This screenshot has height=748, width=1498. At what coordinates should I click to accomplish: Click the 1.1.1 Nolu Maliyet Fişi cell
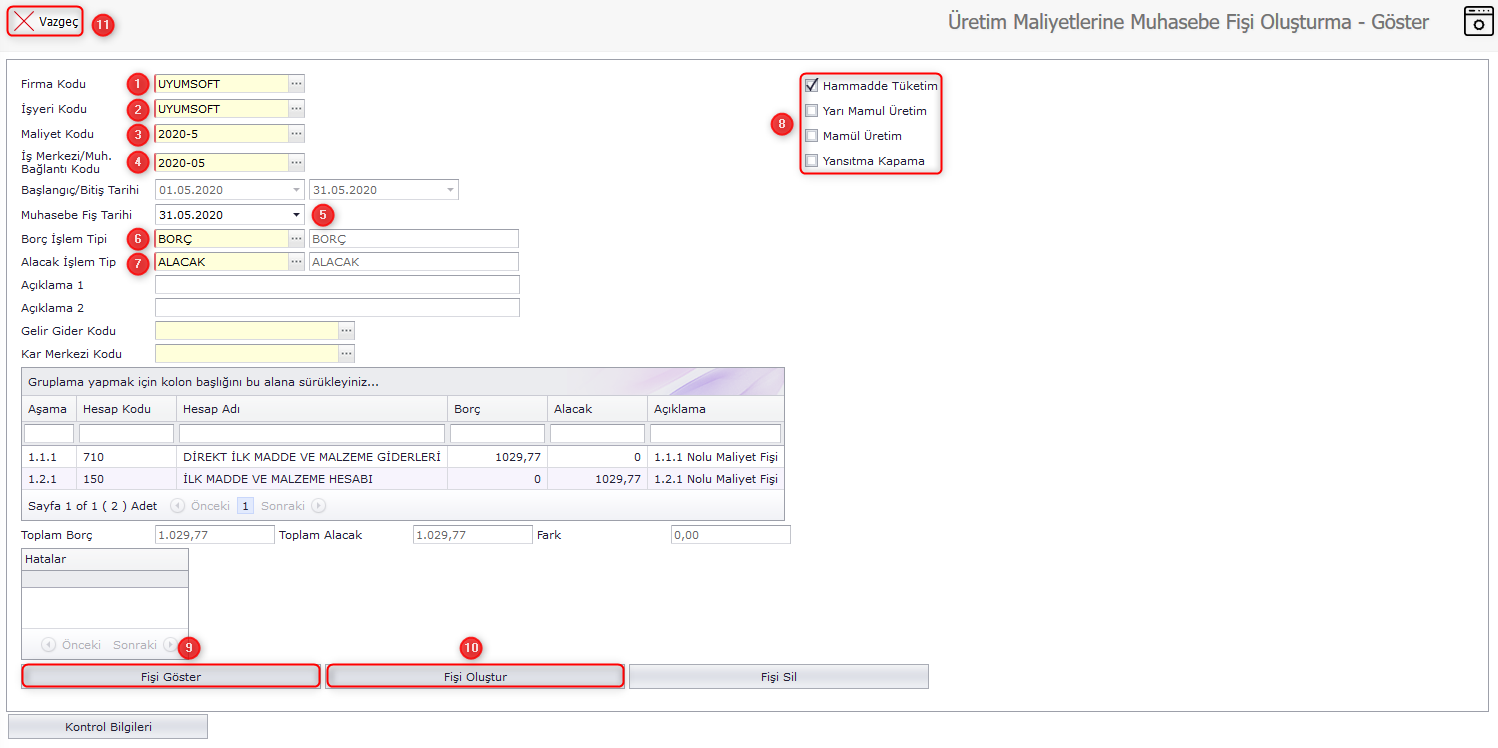coord(715,457)
